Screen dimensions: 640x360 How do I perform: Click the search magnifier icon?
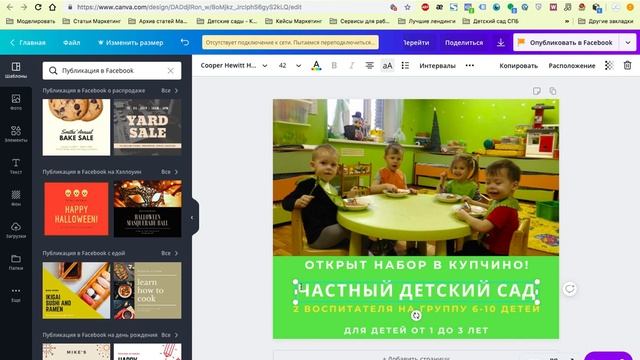pyautogui.click(x=53, y=71)
